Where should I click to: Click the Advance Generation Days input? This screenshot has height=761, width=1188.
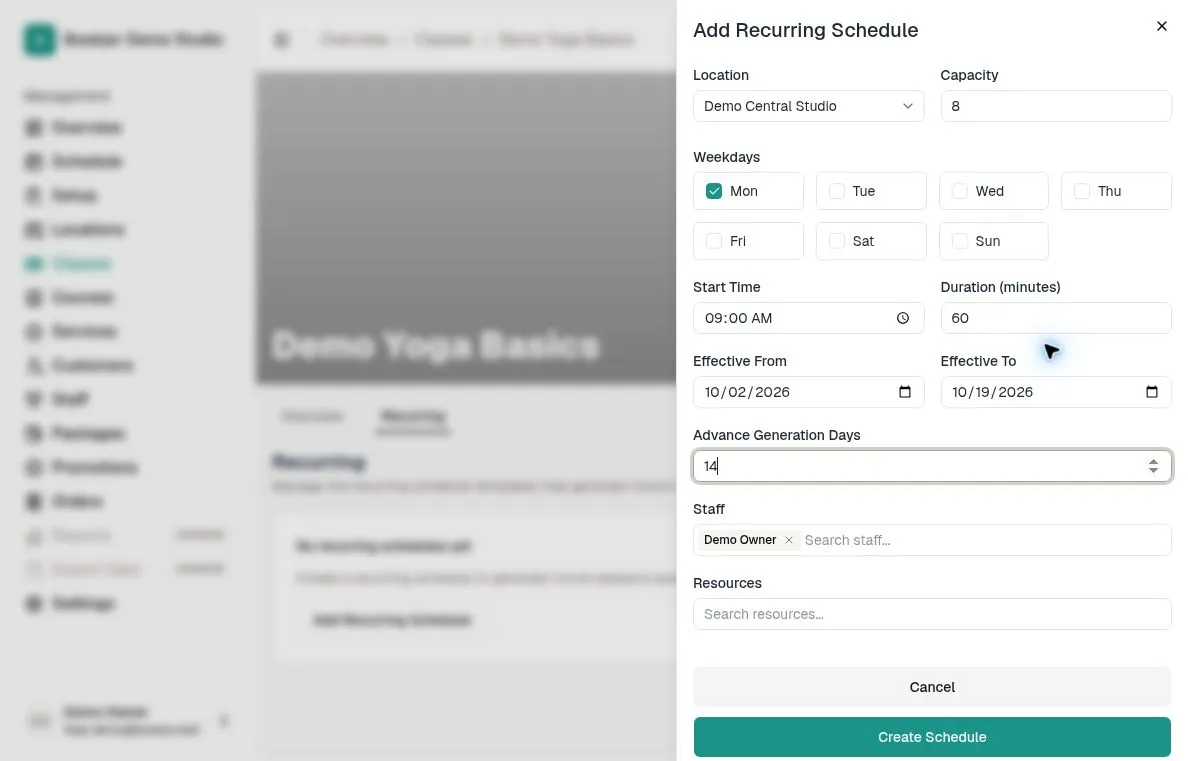click(x=932, y=466)
